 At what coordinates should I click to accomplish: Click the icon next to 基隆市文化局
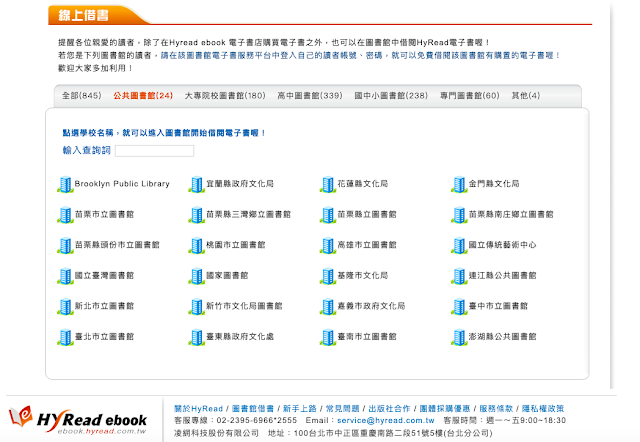328,276
